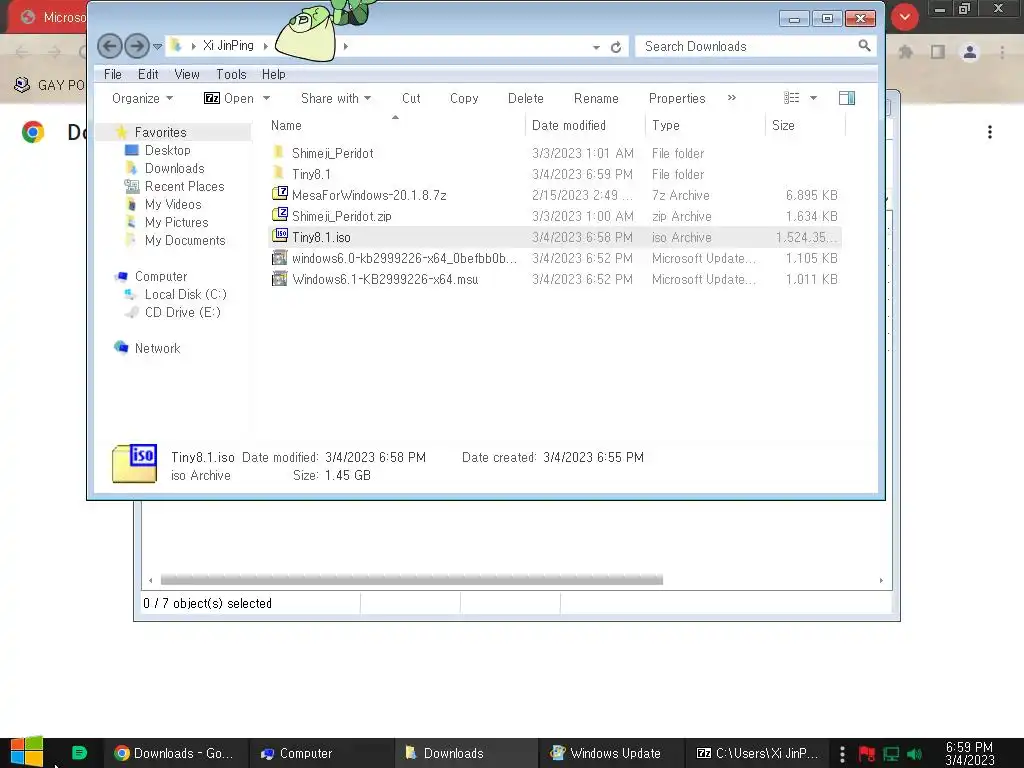Select Computer in the navigation pane
The width and height of the screenshot is (1024, 768).
pos(161,276)
